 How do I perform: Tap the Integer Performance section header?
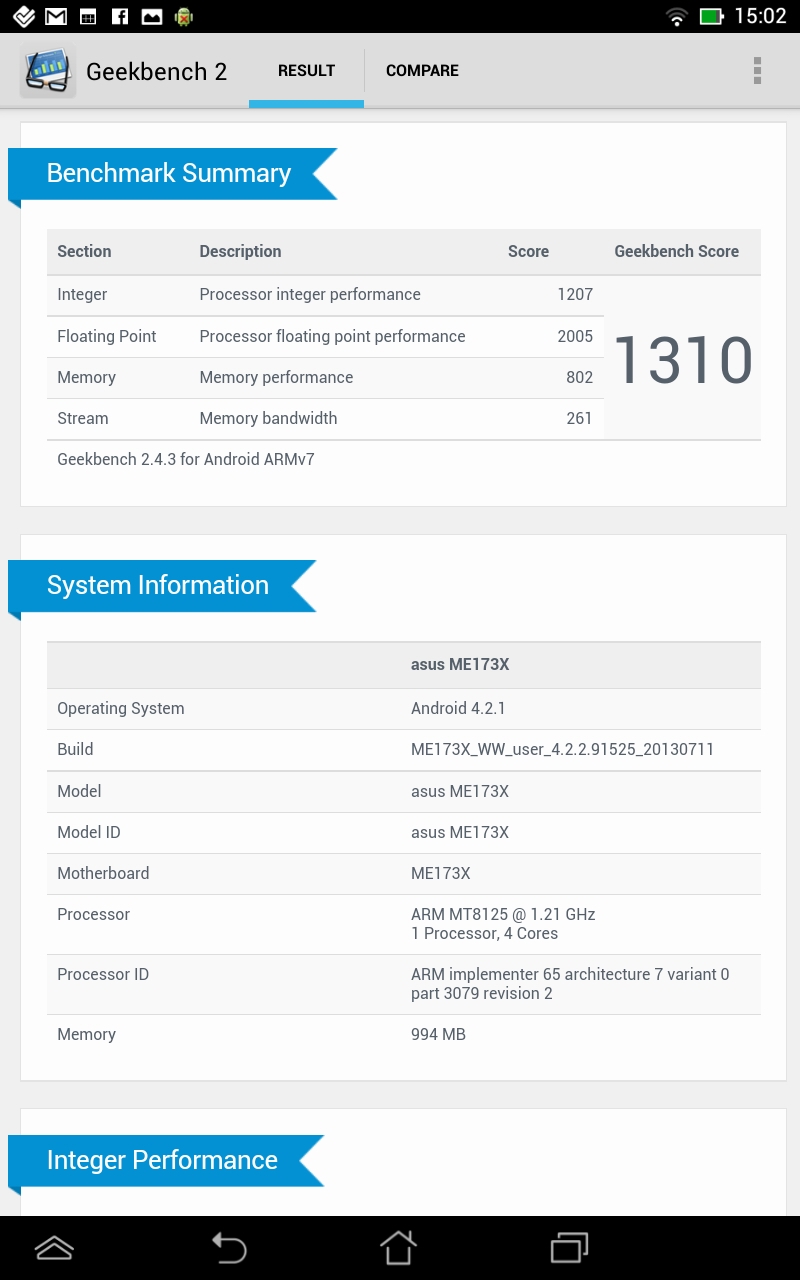pos(162,1160)
